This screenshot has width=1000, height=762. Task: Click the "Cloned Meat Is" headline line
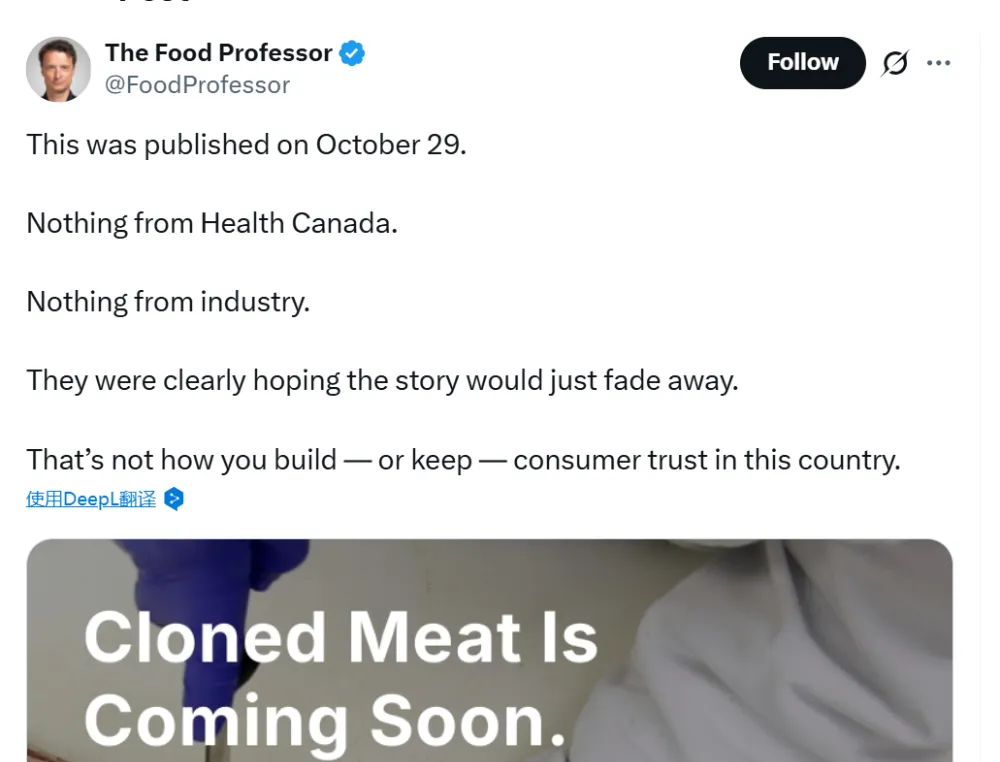coord(340,638)
